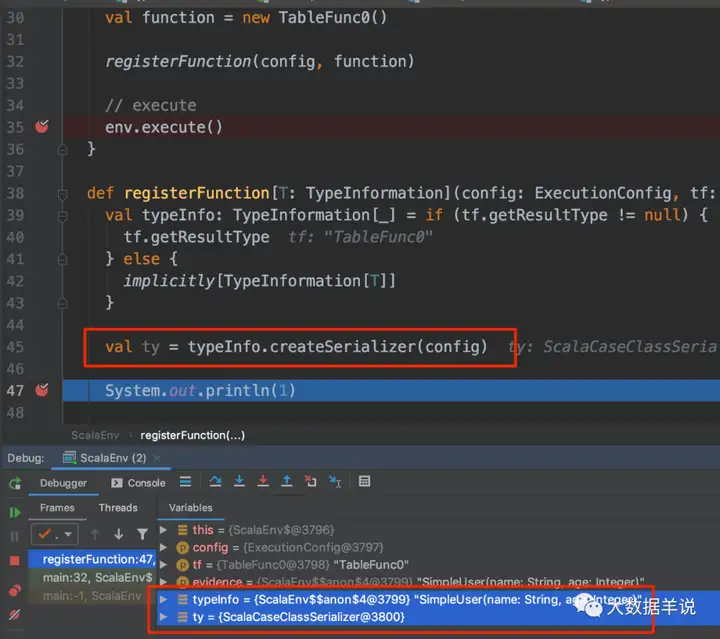Rerun the ScalaEnv debug session
Screen dimensions: 720x639
click(15, 483)
